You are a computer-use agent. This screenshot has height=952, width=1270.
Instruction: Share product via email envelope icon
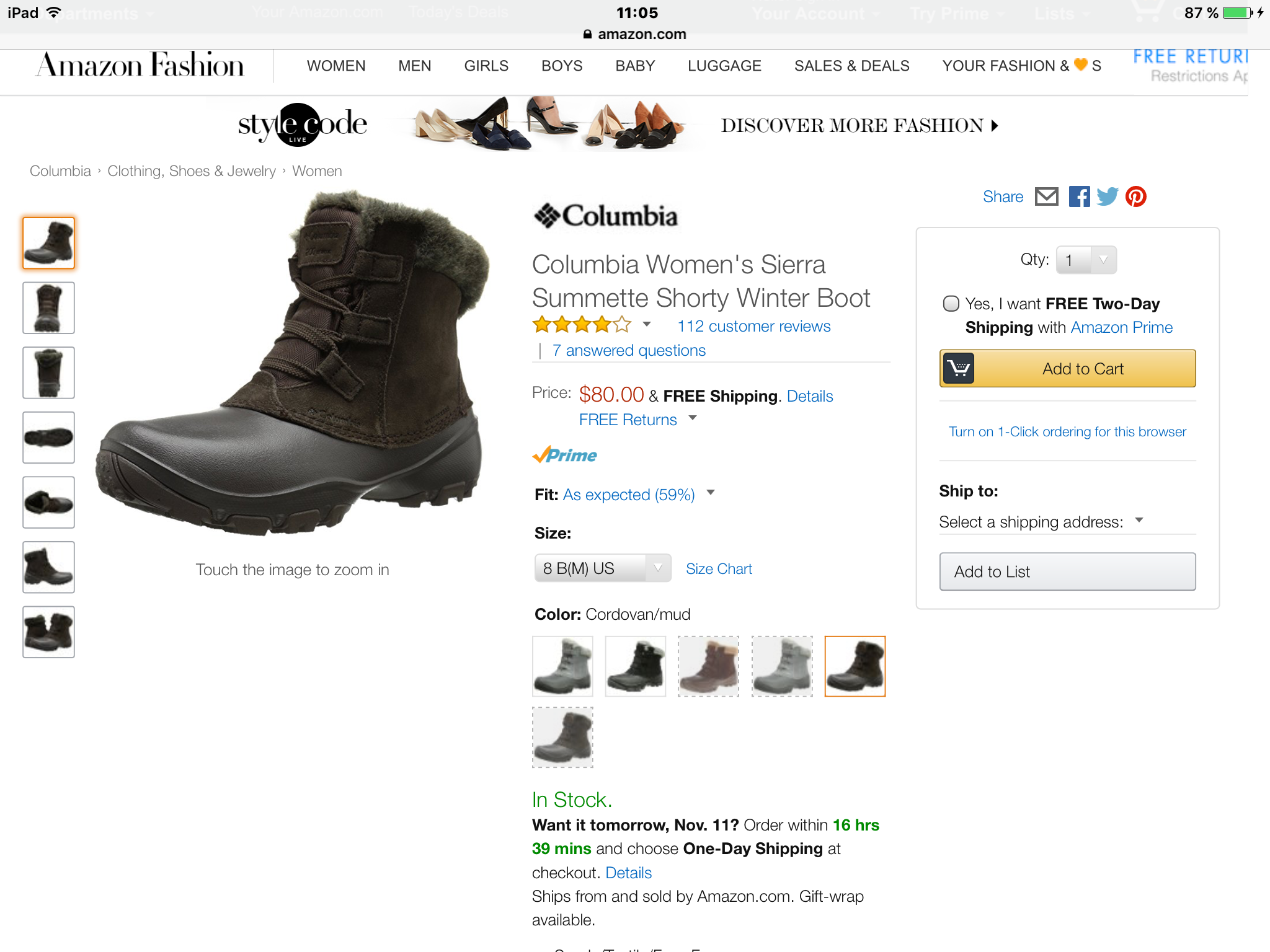(x=1047, y=196)
